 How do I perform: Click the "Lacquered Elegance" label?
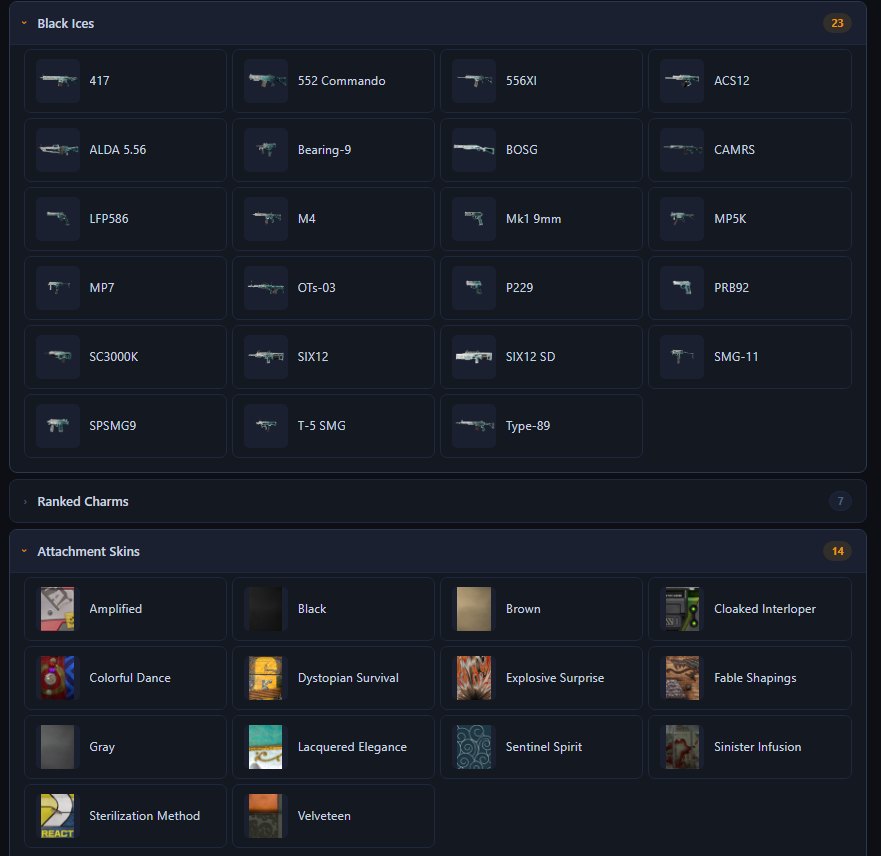pos(352,747)
